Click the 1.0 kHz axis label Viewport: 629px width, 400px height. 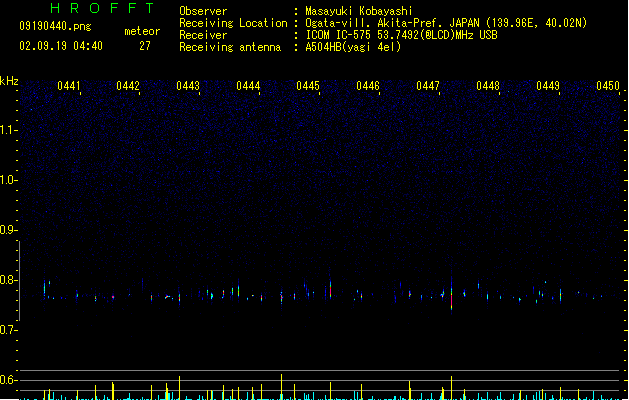pyautogui.click(x=8, y=180)
